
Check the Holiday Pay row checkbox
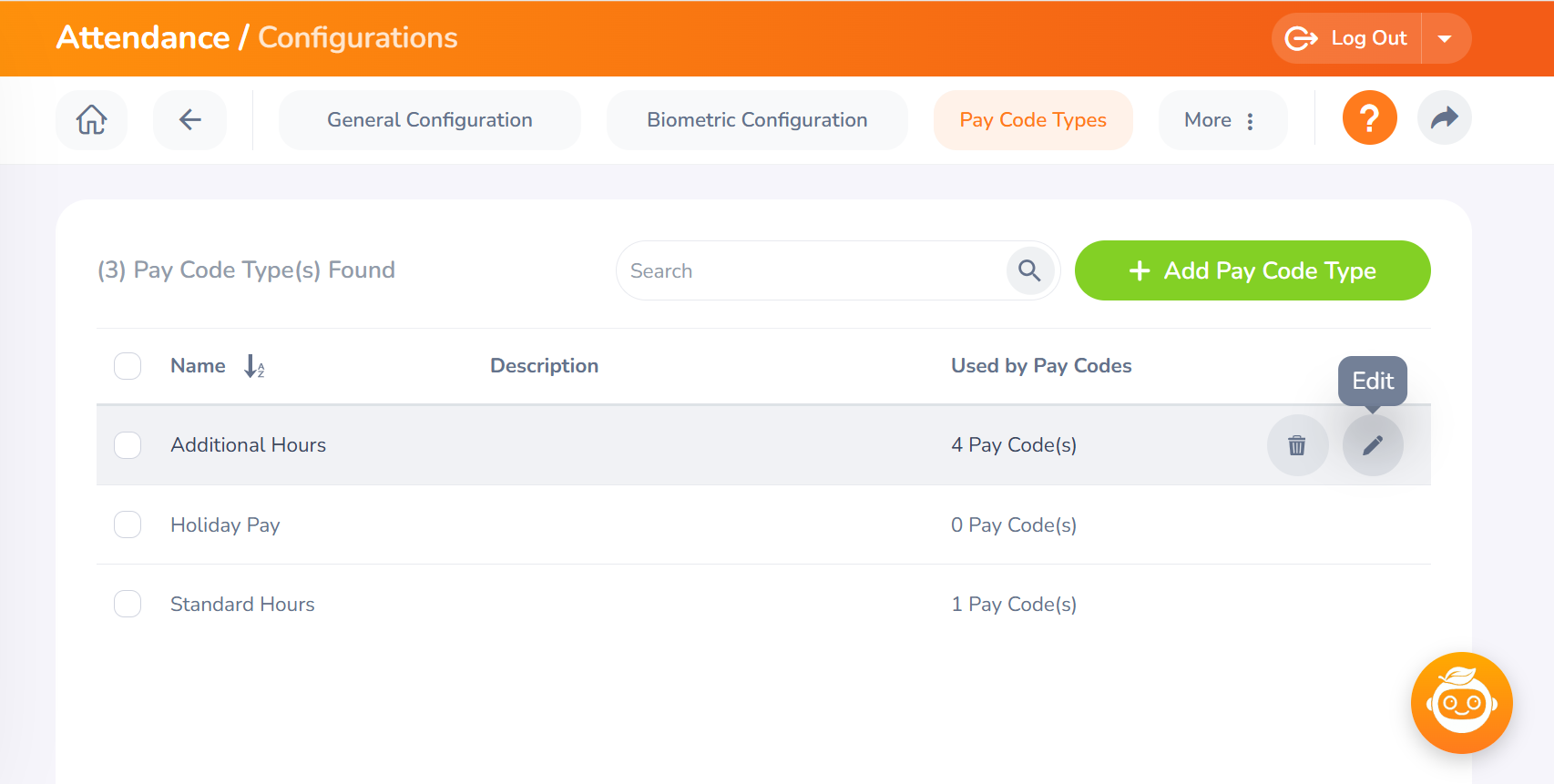point(128,524)
